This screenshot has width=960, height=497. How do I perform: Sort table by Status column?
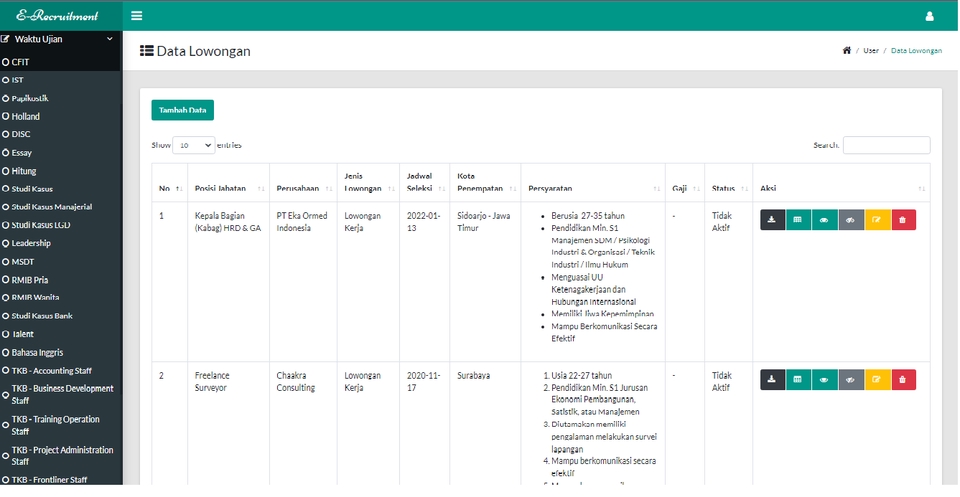[x=729, y=182]
